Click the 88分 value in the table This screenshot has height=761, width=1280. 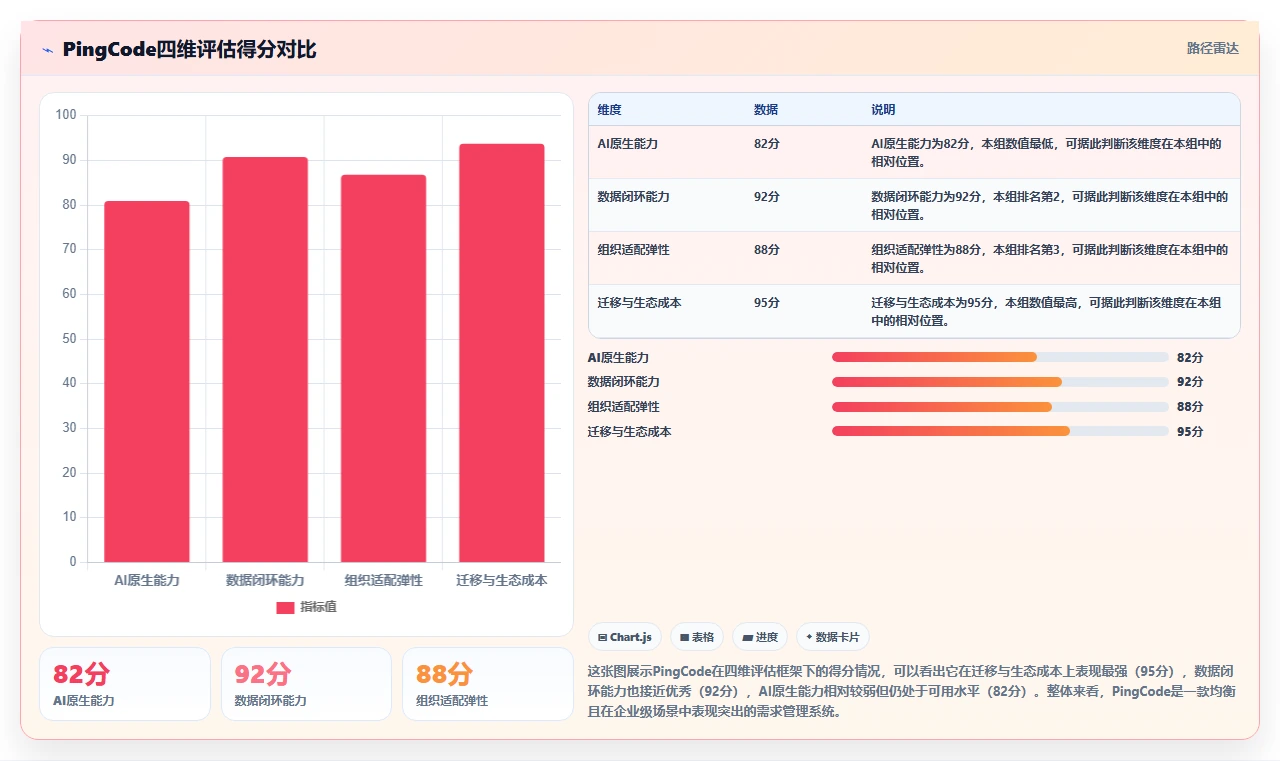(x=767, y=250)
